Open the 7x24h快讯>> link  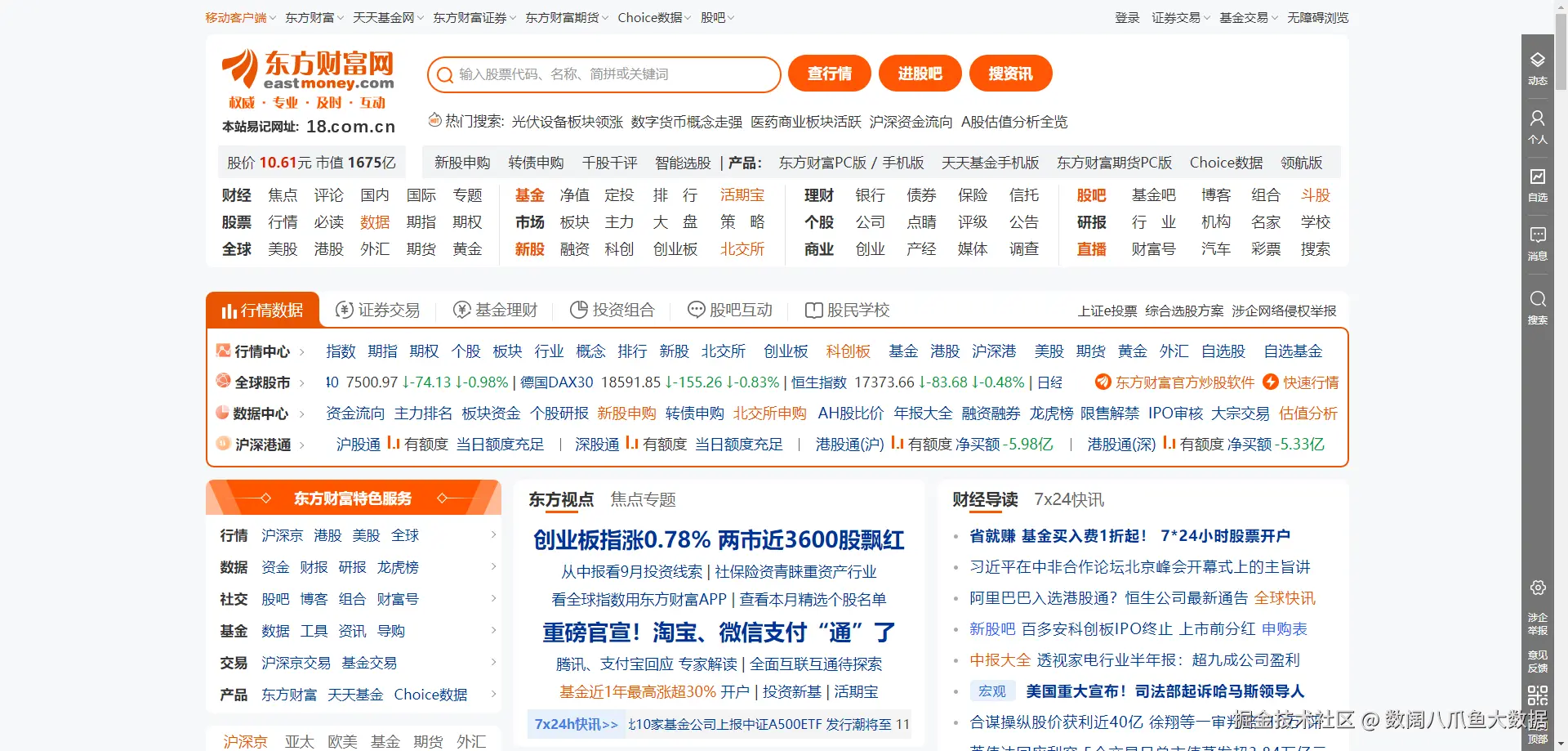click(577, 724)
